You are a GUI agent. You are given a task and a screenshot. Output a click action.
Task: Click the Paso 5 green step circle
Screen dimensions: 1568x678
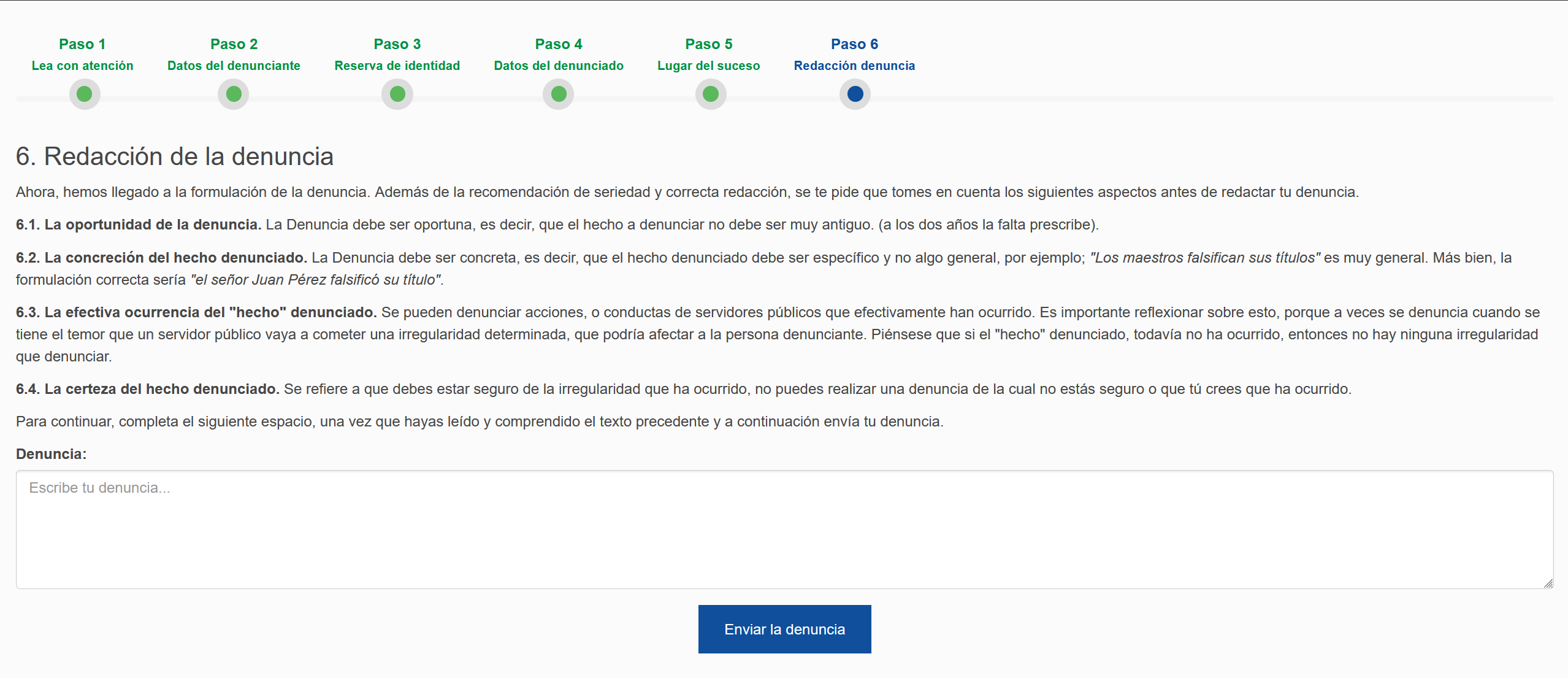click(x=711, y=94)
